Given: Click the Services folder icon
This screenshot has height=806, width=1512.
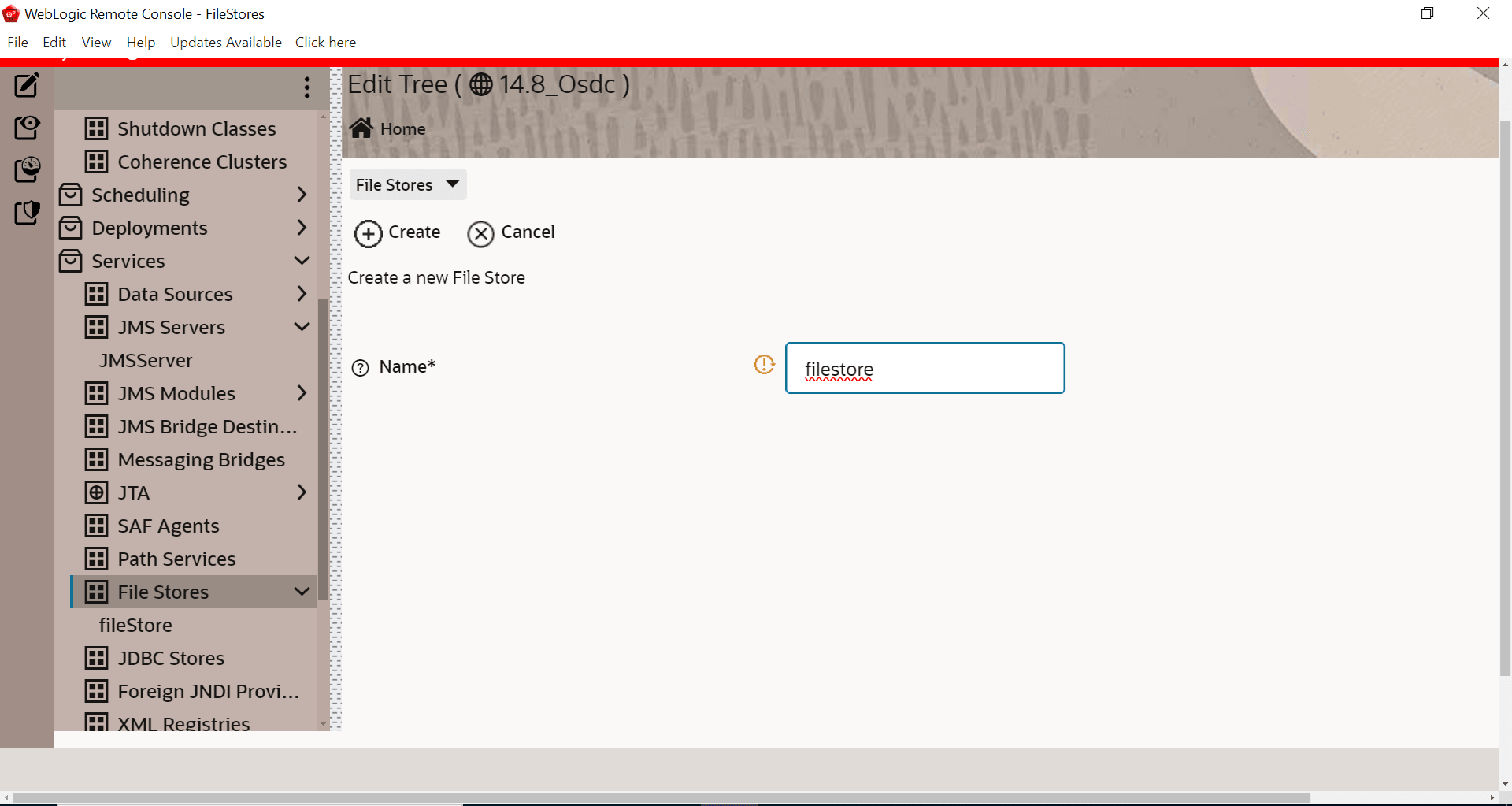Looking at the screenshot, I should pos(71,261).
